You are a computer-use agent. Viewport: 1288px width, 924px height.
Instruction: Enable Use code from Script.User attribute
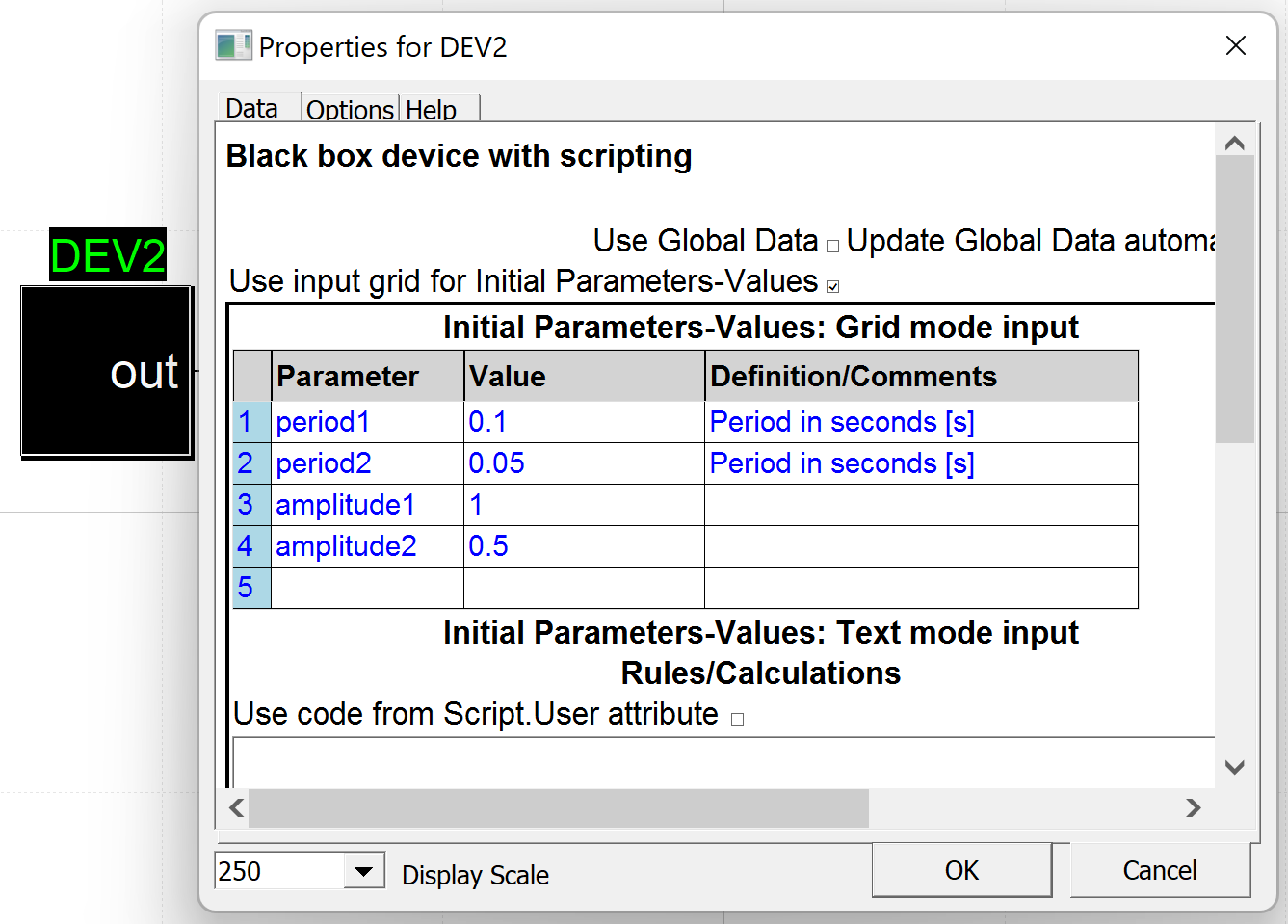[x=738, y=719]
